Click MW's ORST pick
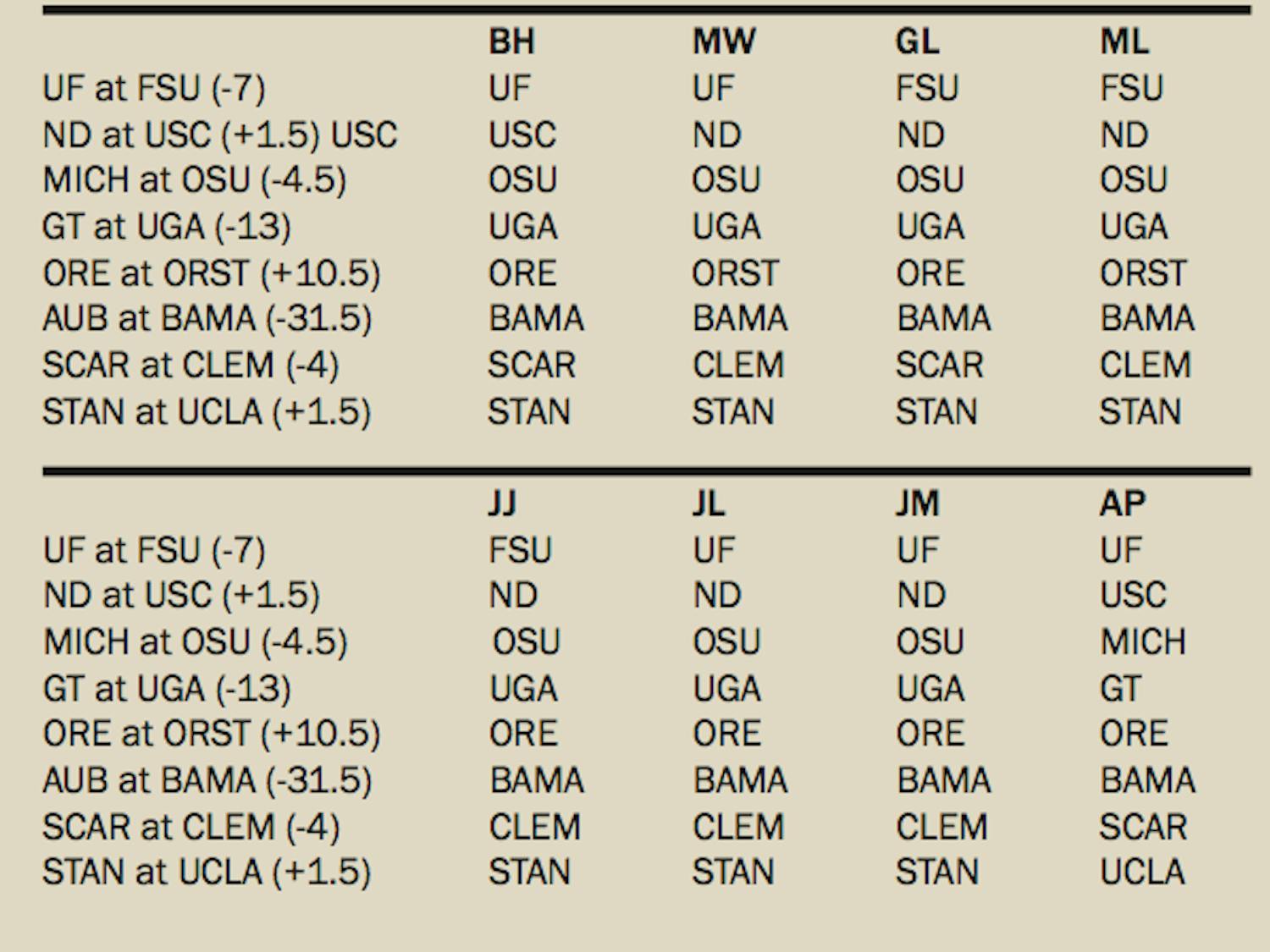The height and width of the screenshot is (952, 1270). pyautogui.click(x=734, y=273)
